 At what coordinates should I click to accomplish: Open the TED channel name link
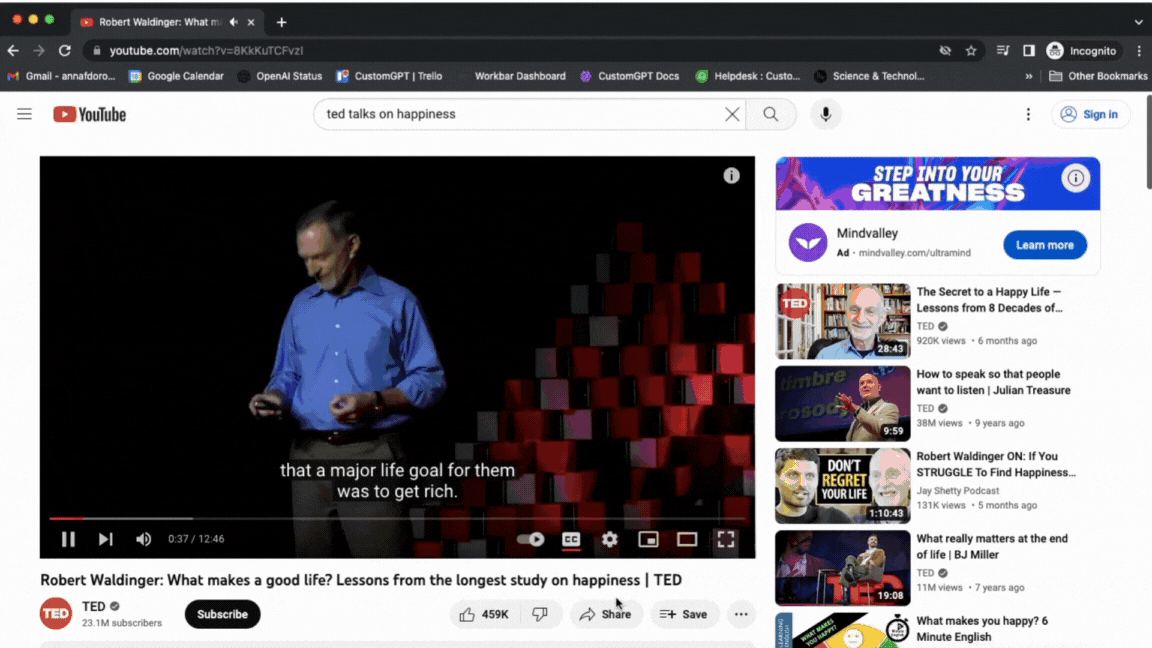click(x=93, y=607)
